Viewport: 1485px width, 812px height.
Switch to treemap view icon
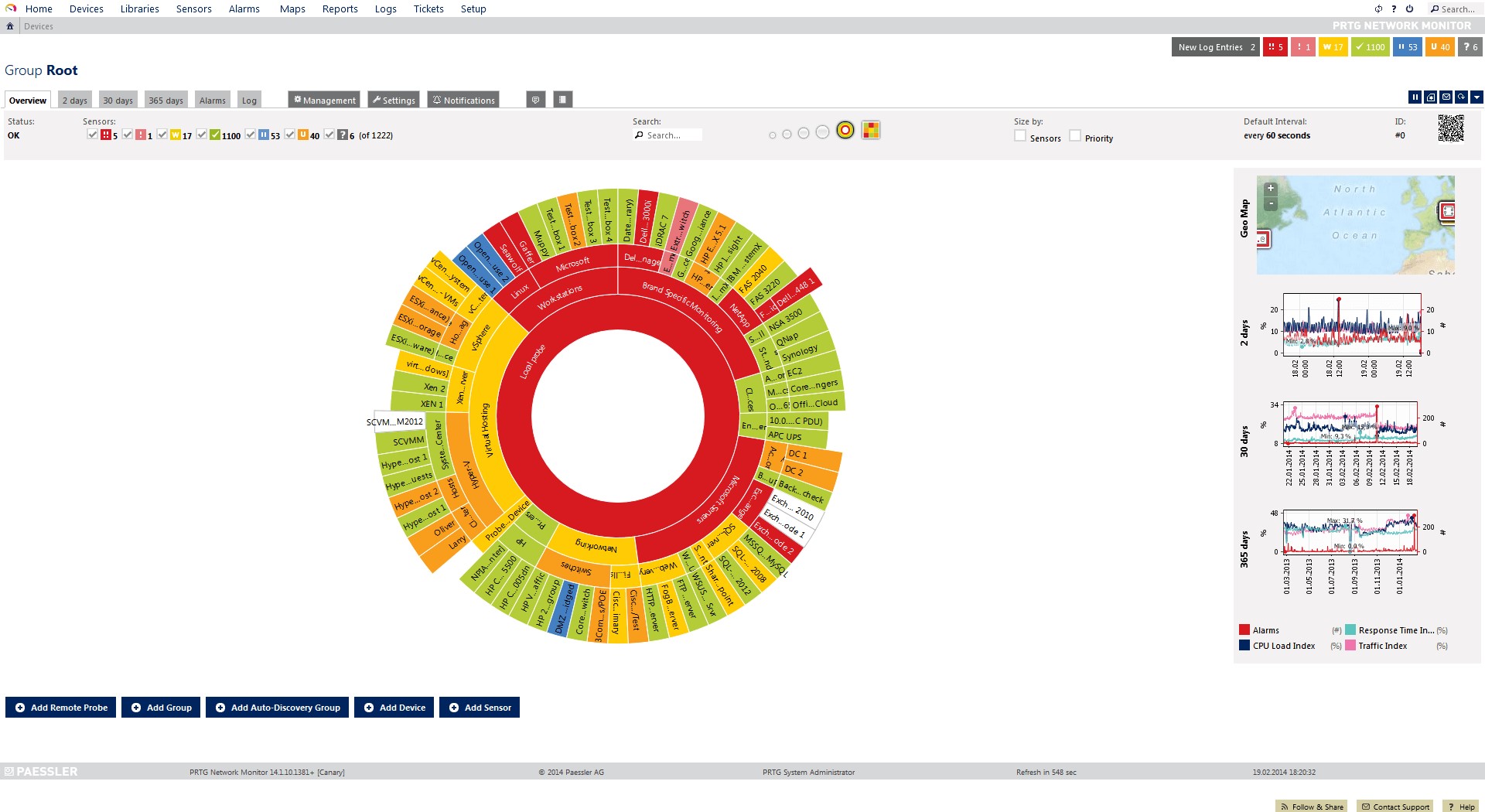tap(871, 130)
